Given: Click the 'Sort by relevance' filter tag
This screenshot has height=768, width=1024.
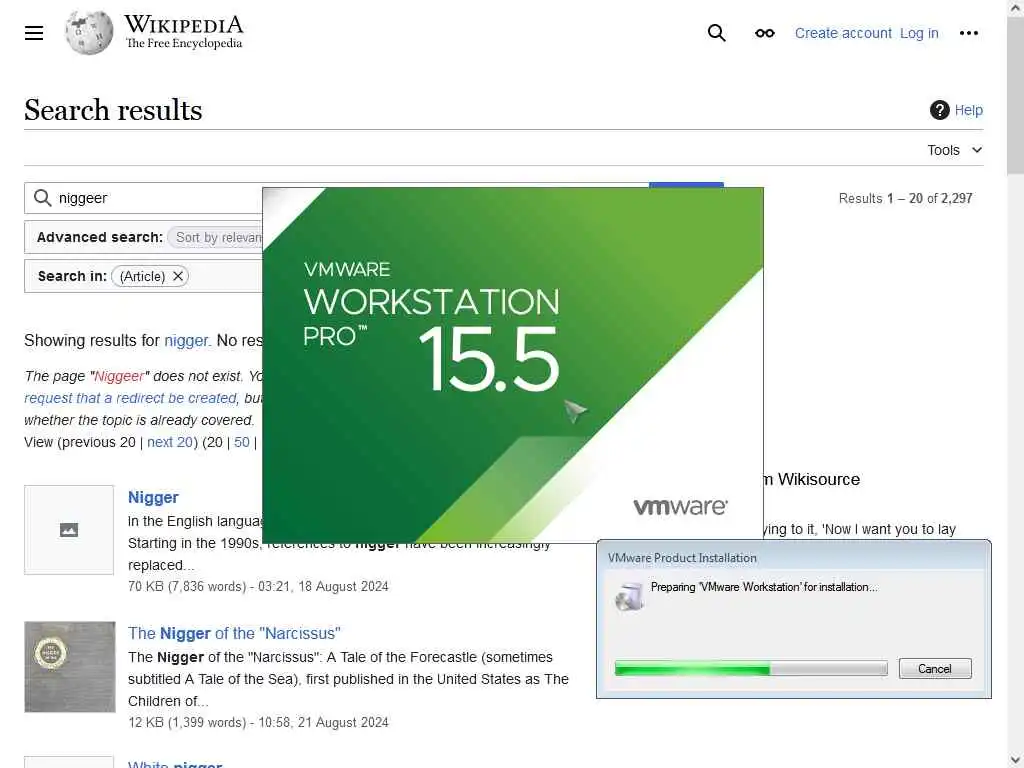Looking at the screenshot, I should 217,237.
